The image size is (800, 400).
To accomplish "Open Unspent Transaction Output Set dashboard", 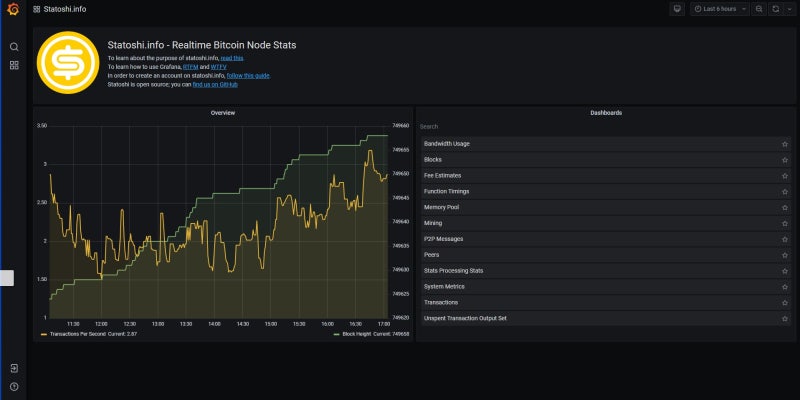I will coord(606,318).
